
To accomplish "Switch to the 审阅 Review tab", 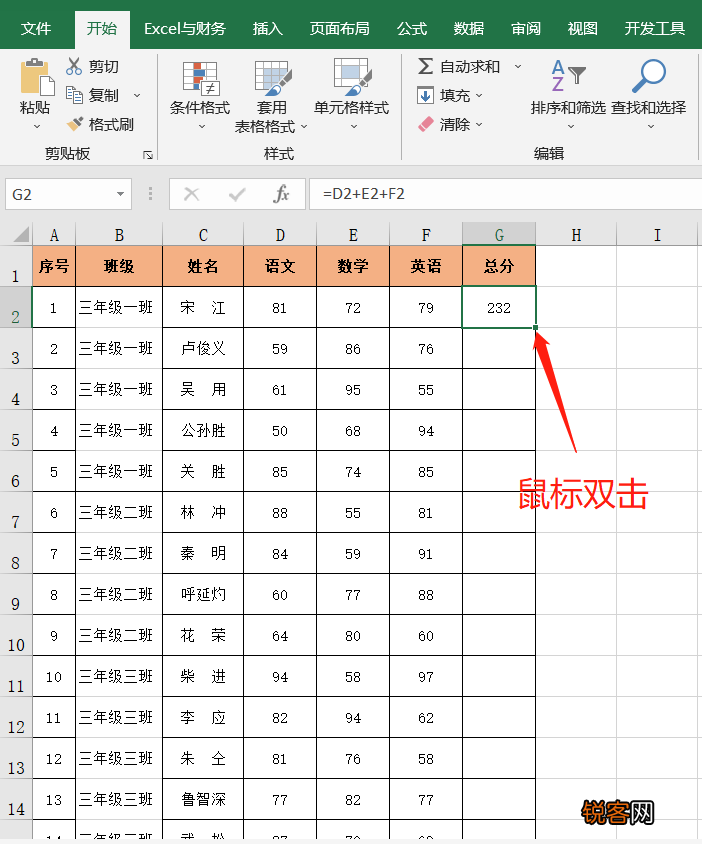I will tap(525, 29).
